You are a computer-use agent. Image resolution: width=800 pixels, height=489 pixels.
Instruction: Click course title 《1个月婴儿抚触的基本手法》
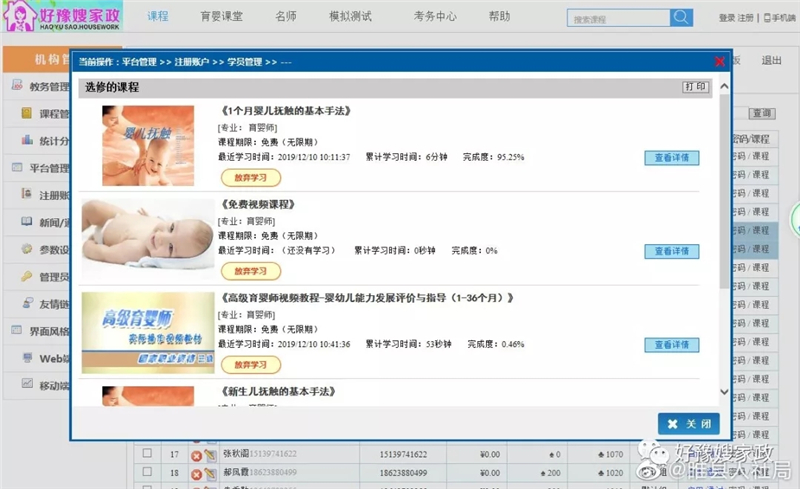(285, 111)
